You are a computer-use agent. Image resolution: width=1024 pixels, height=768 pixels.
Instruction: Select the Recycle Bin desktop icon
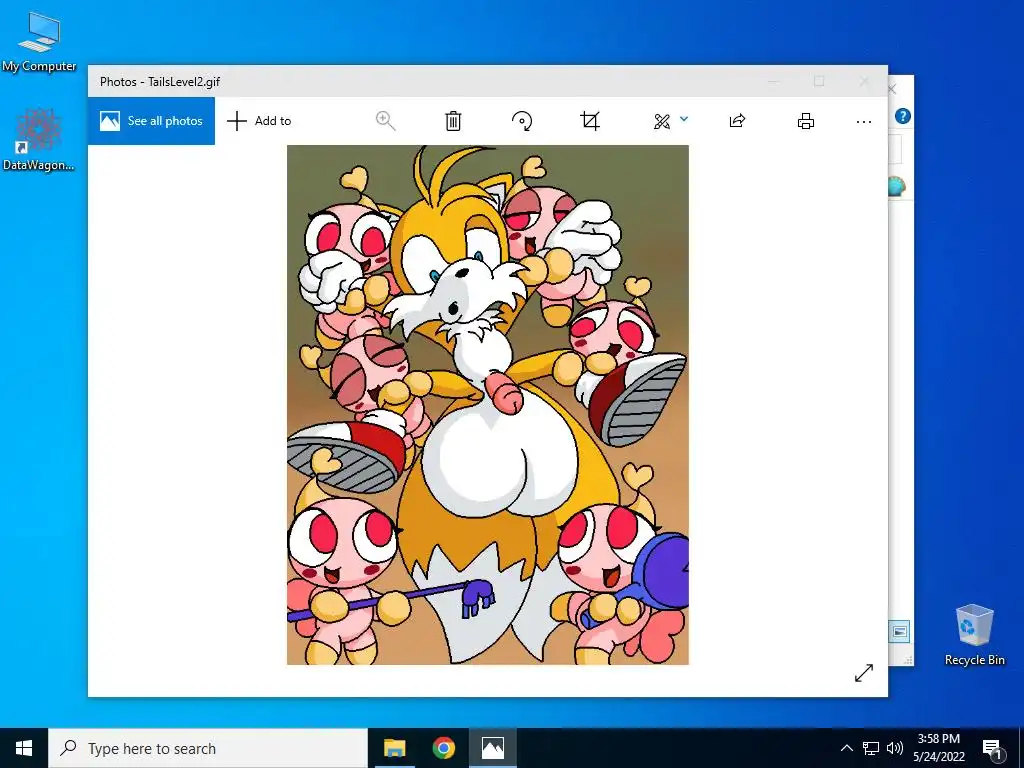(974, 635)
